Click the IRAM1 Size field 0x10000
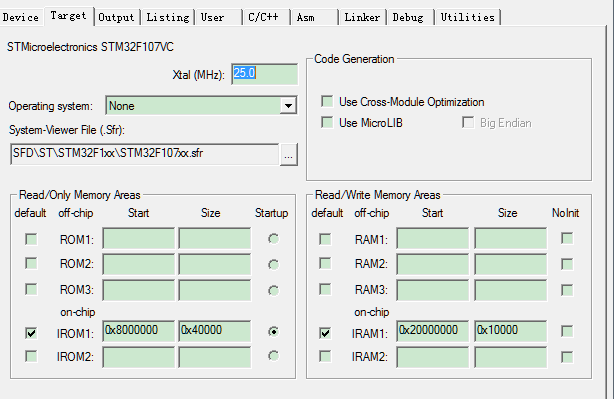 coord(511,331)
